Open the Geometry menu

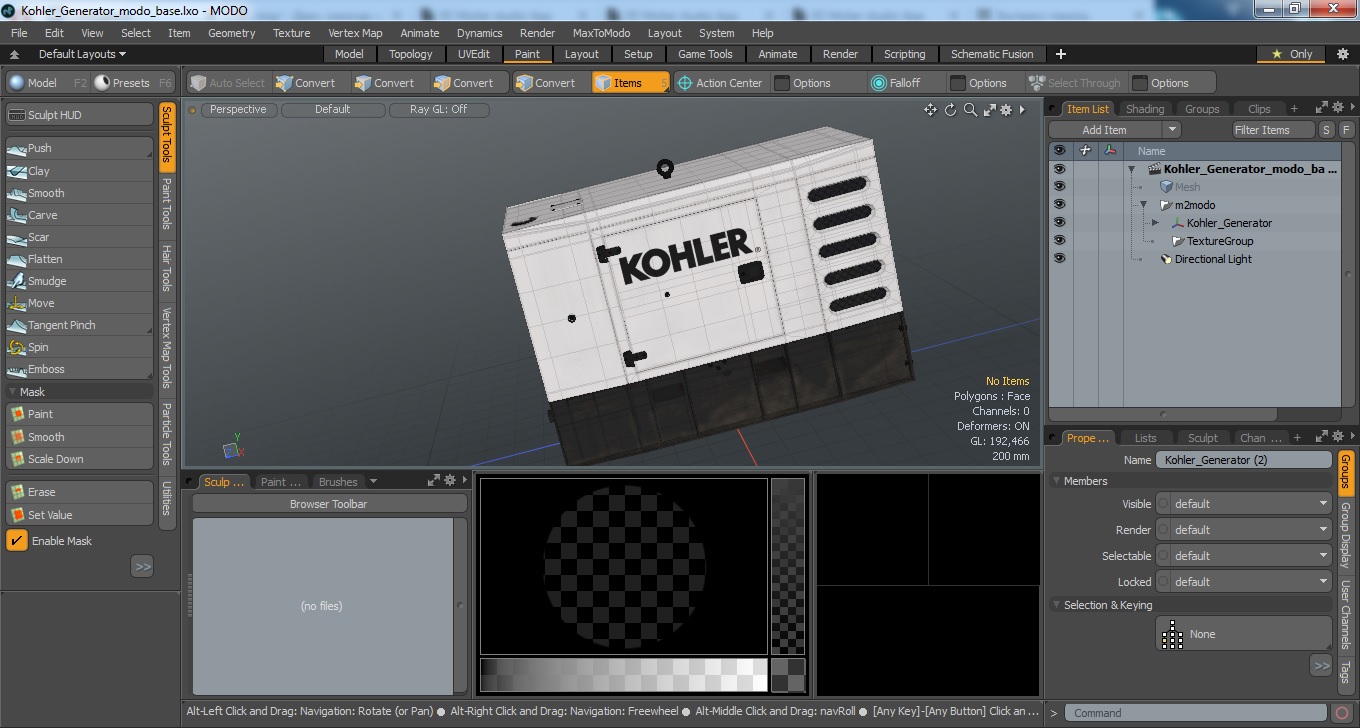231,33
